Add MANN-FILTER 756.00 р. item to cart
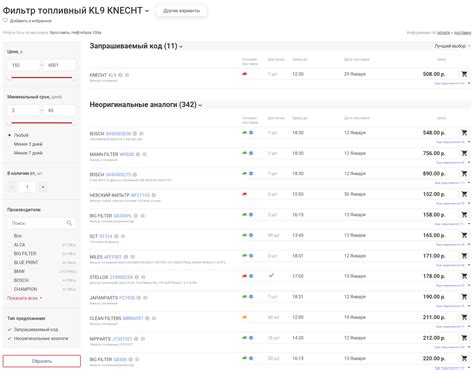Viewport: 474px width, 370px height. pyautogui.click(x=464, y=153)
